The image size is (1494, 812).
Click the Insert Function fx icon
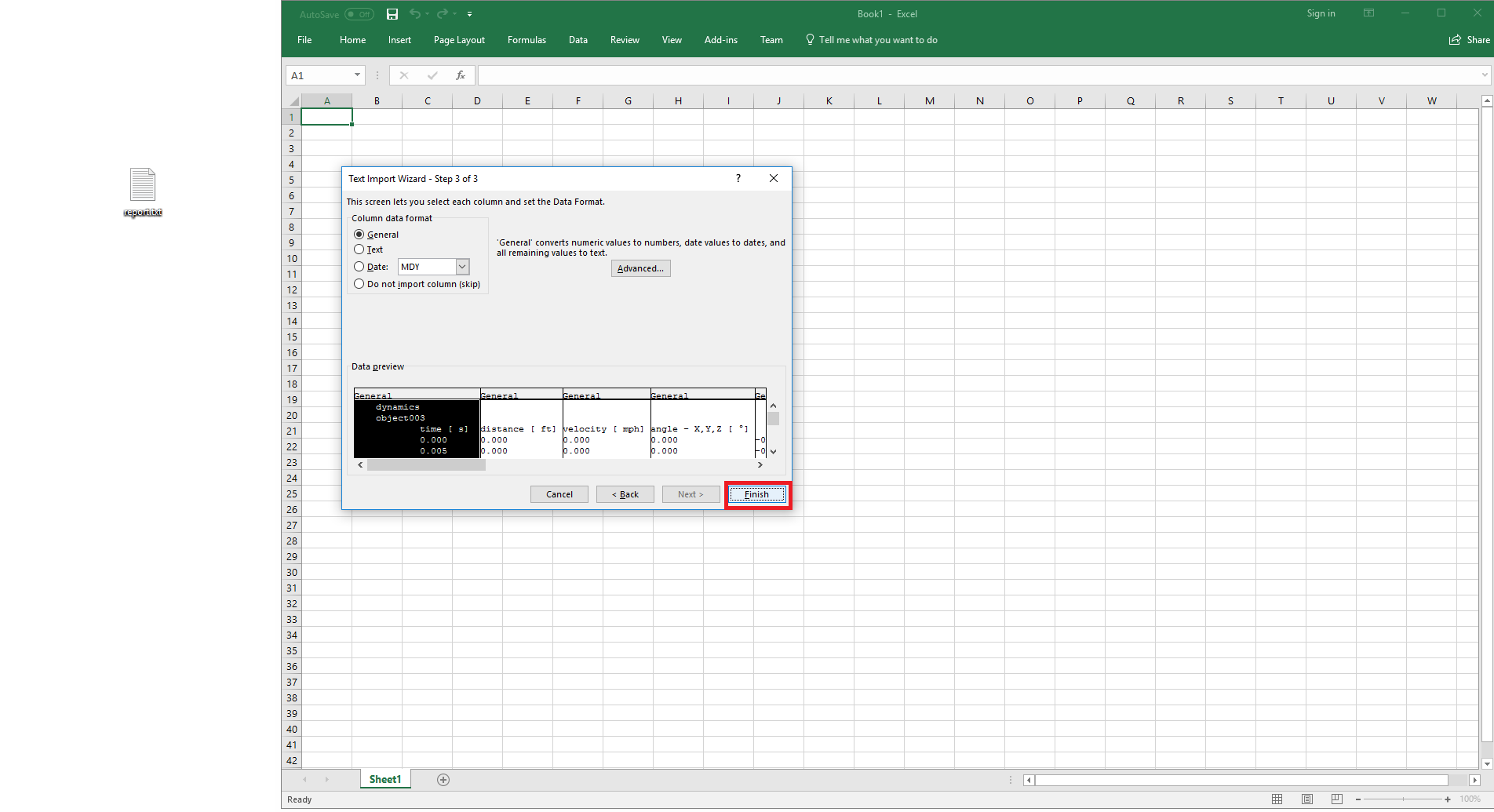tap(461, 75)
